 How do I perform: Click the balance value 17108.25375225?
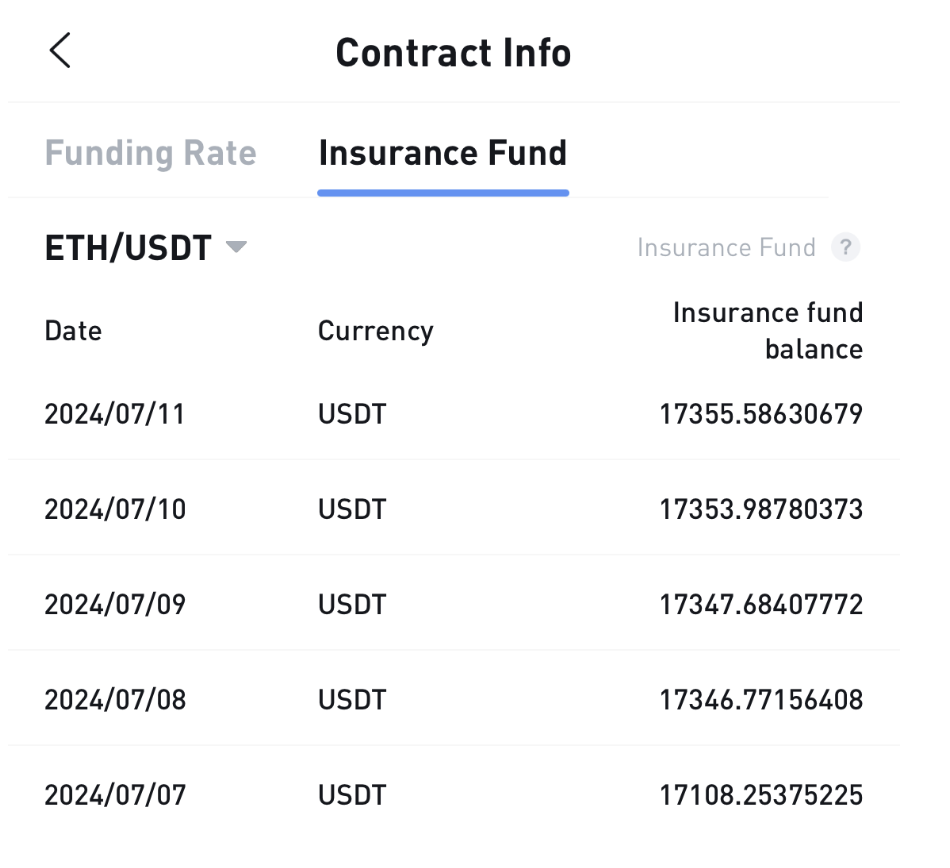[761, 795]
